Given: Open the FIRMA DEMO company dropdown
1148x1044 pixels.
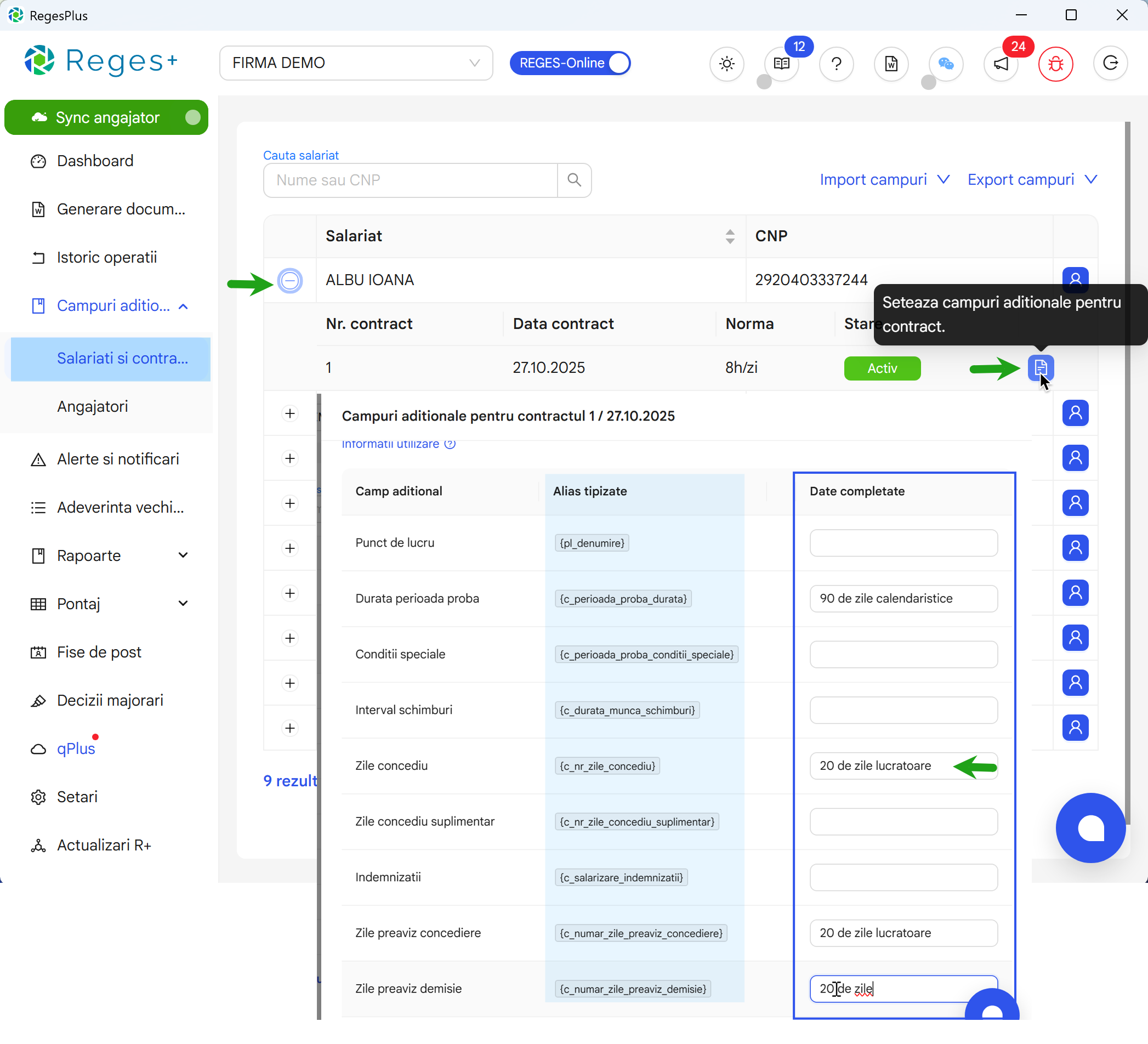Looking at the screenshot, I should [356, 63].
